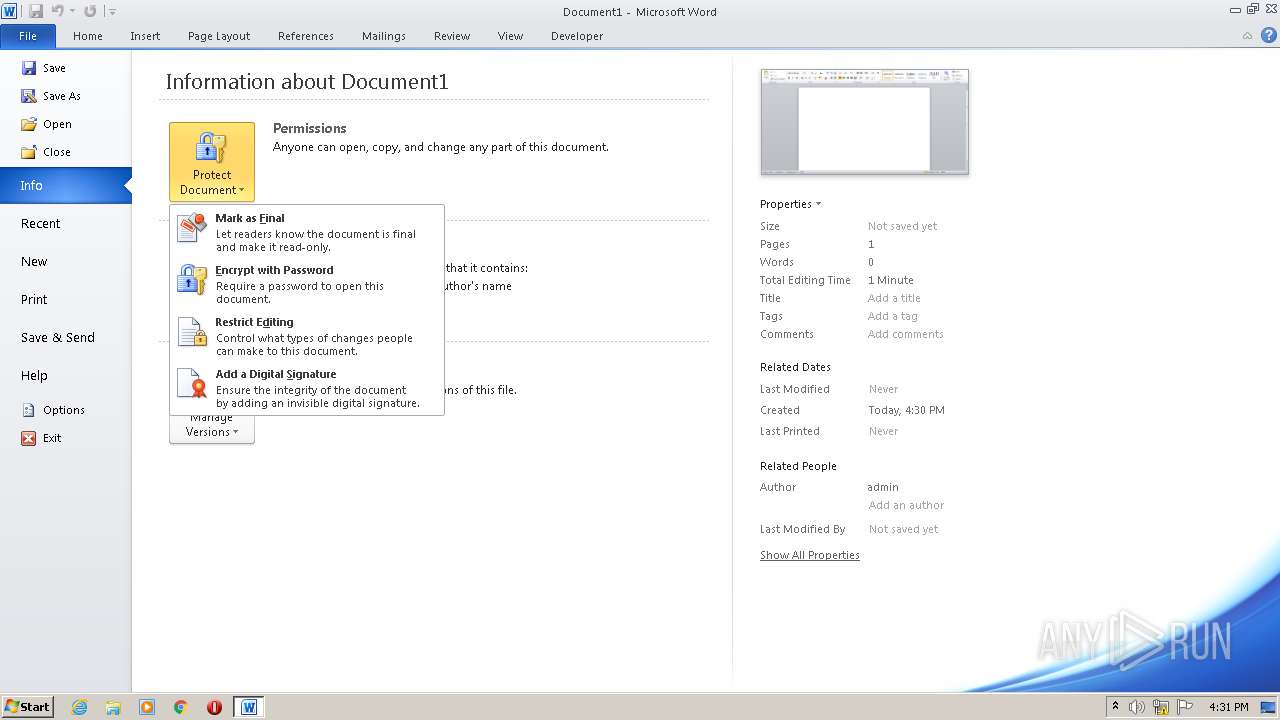This screenshot has height=720, width=1280.
Task: Click the Redo icon in title bar
Action: (x=90, y=11)
